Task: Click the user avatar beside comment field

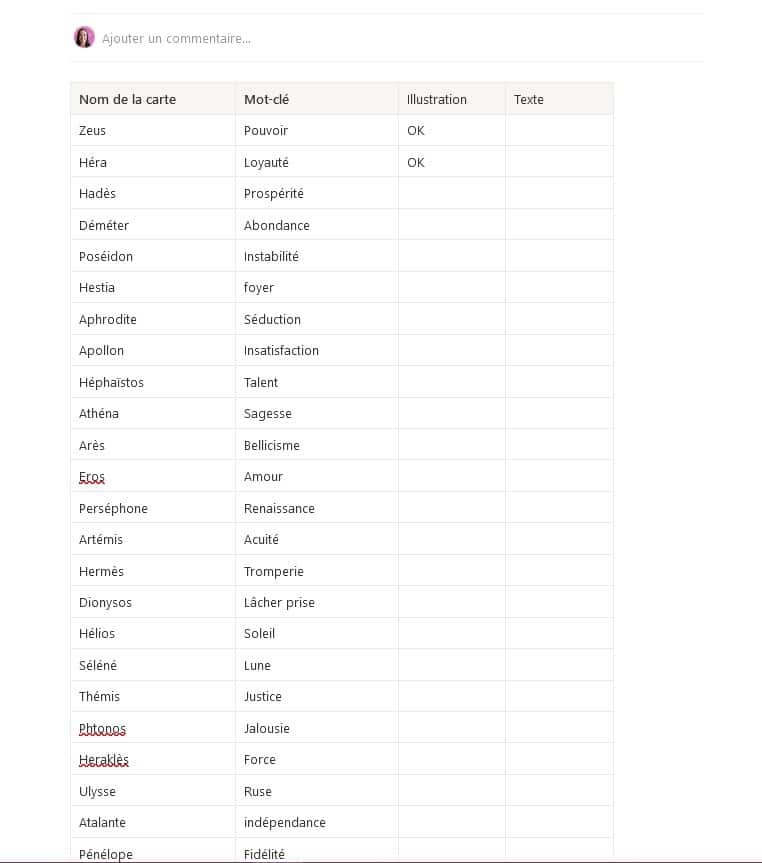Action: click(84, 37)
